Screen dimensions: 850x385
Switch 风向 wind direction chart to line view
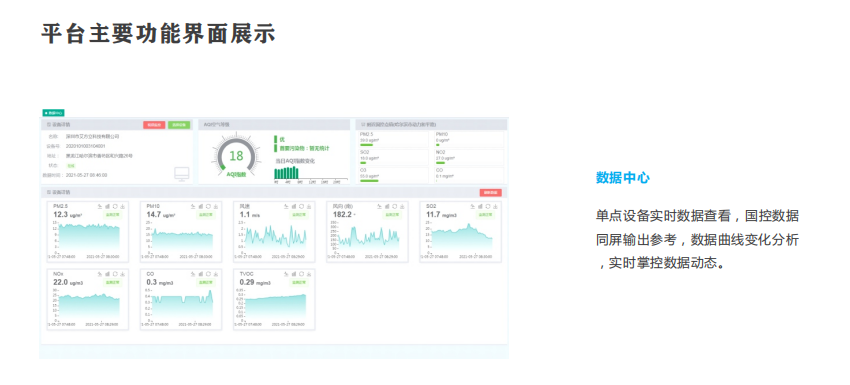379,206
